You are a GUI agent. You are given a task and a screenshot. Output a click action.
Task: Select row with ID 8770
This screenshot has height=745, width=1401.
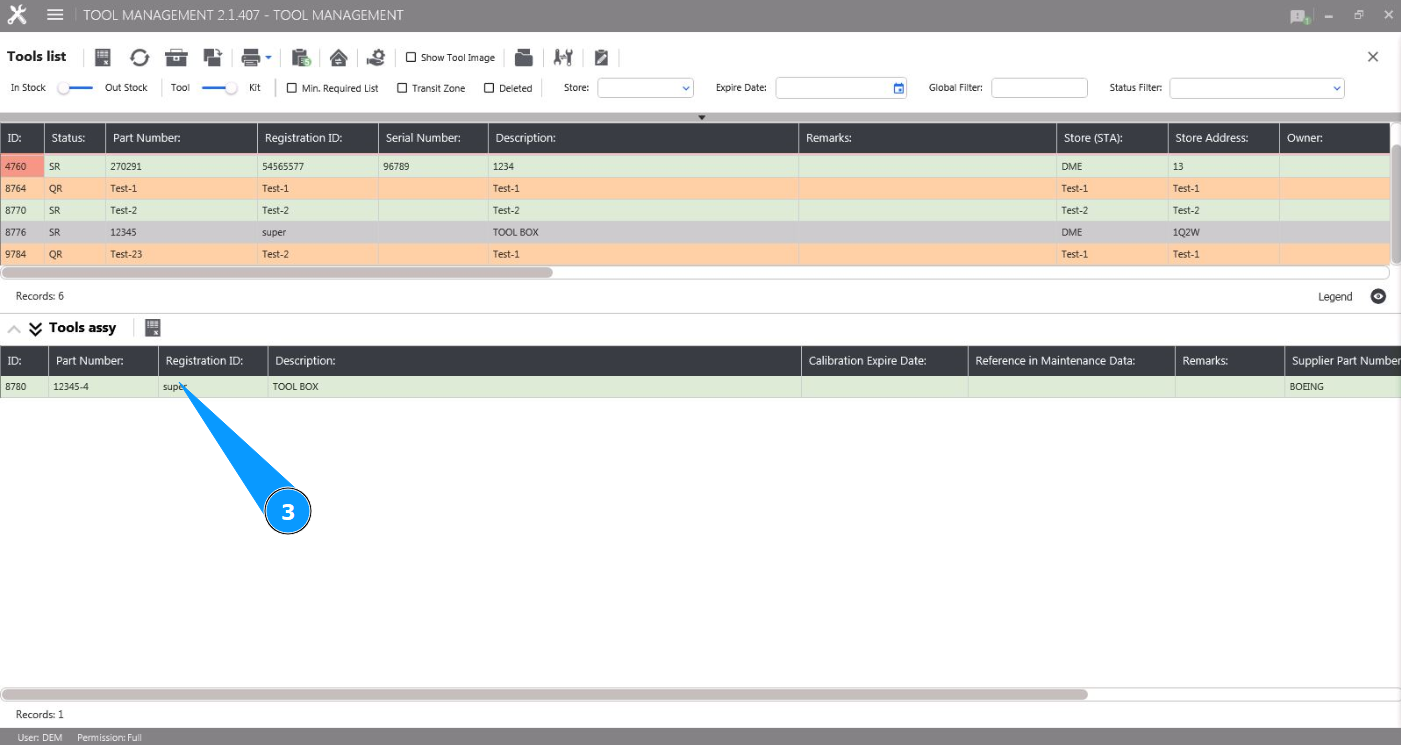[x=695, y=211]
